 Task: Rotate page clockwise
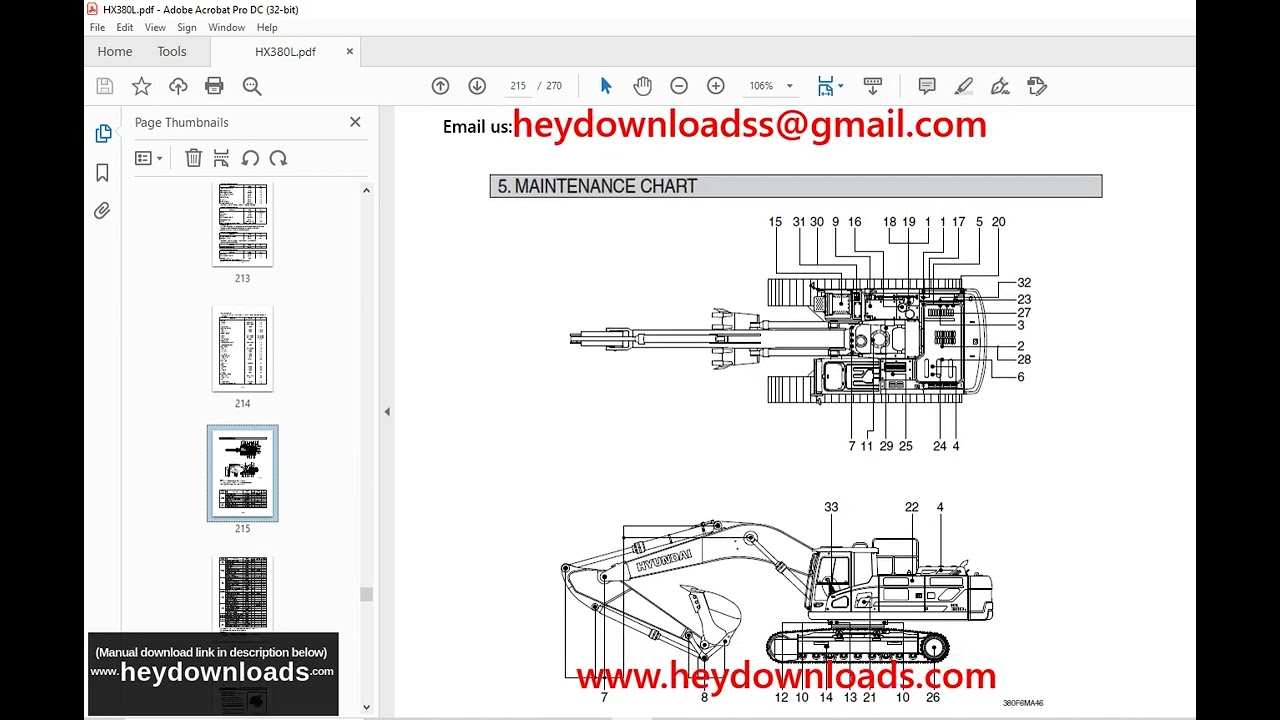coord(278,158)
